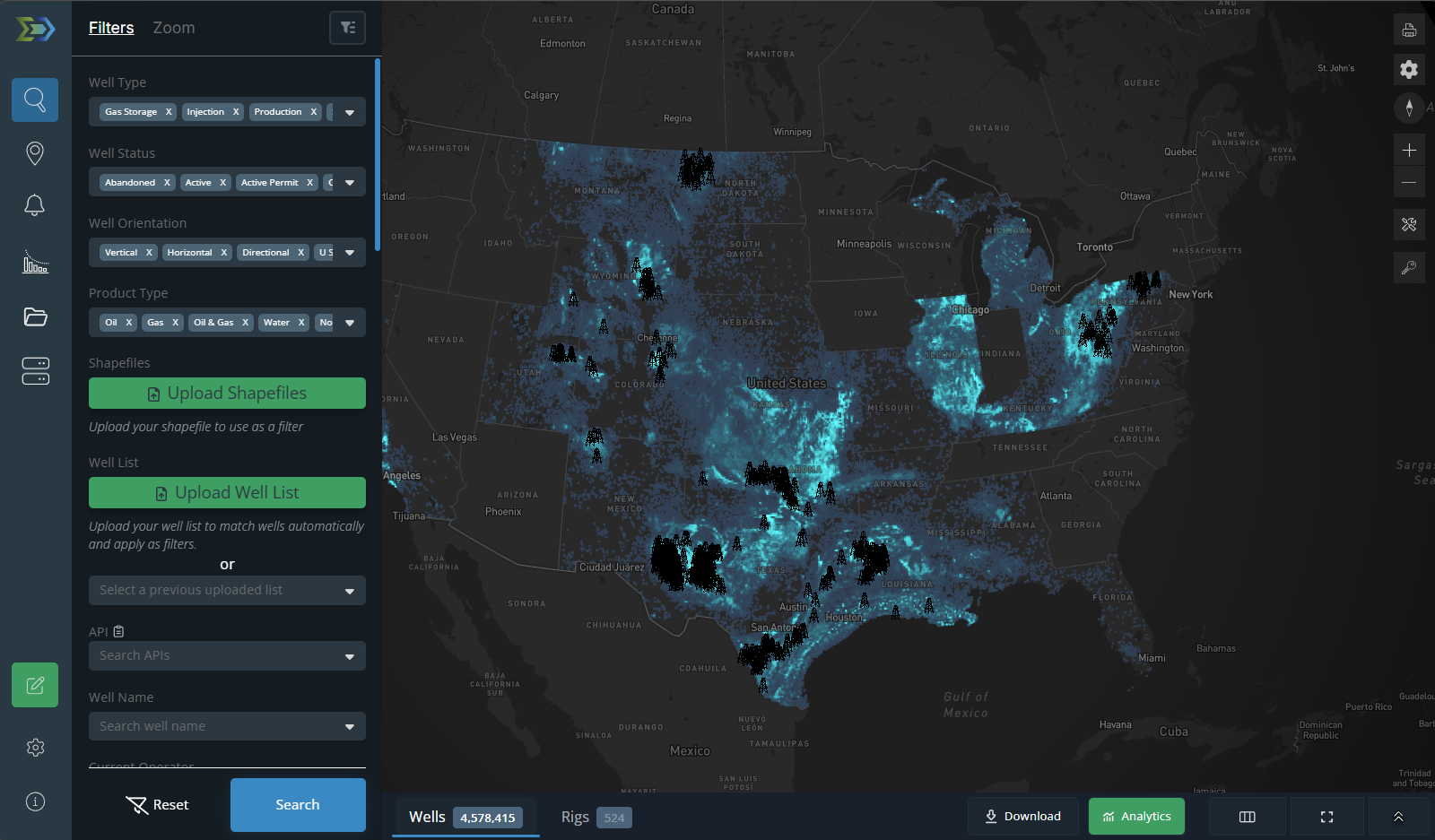Open the folder section in the sidebar
The width and height of the screenshot is (1435, 840).
click(x=35, y=316)
